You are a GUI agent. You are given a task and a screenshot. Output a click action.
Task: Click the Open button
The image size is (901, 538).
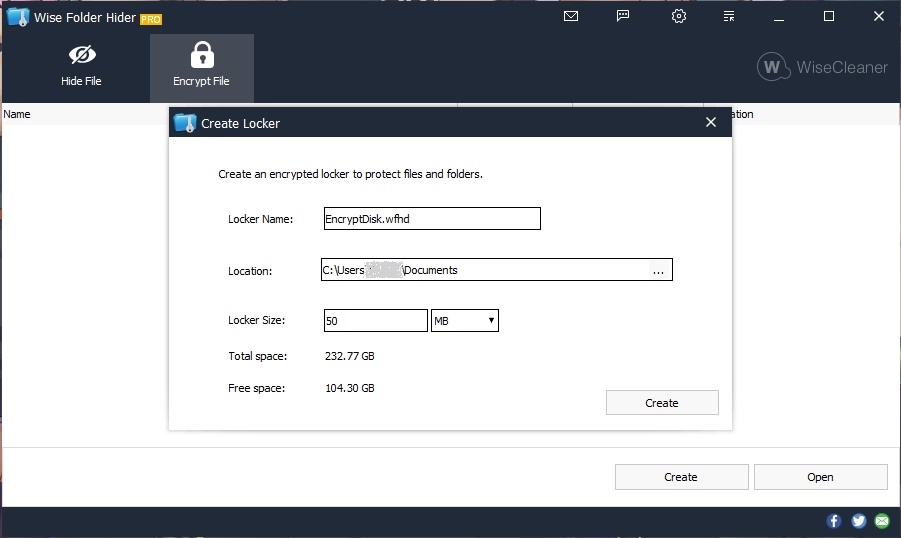821,477
